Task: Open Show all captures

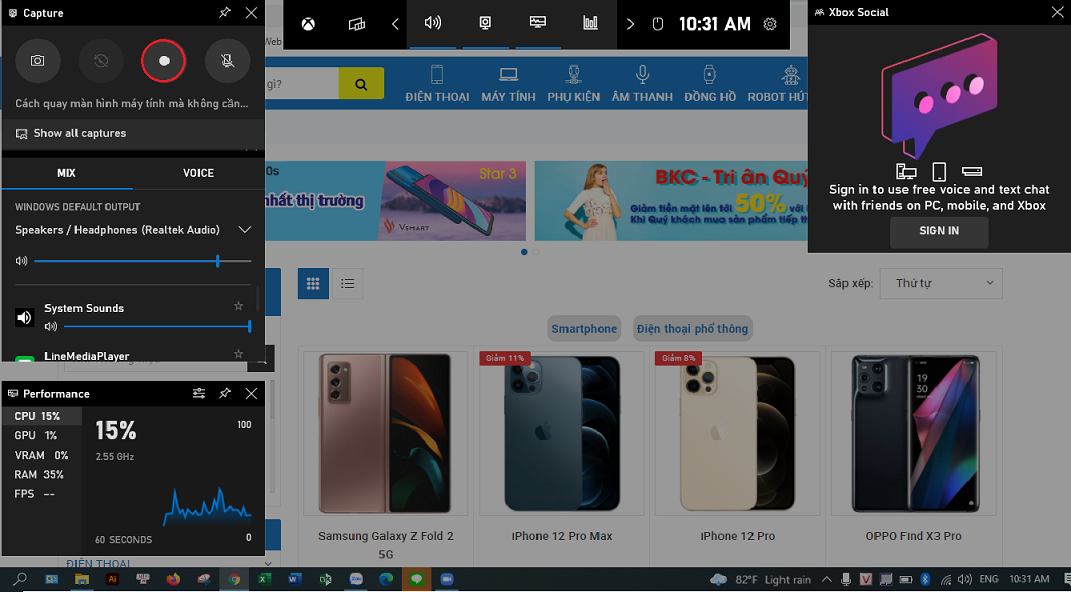Action: [x=133, y=133]
